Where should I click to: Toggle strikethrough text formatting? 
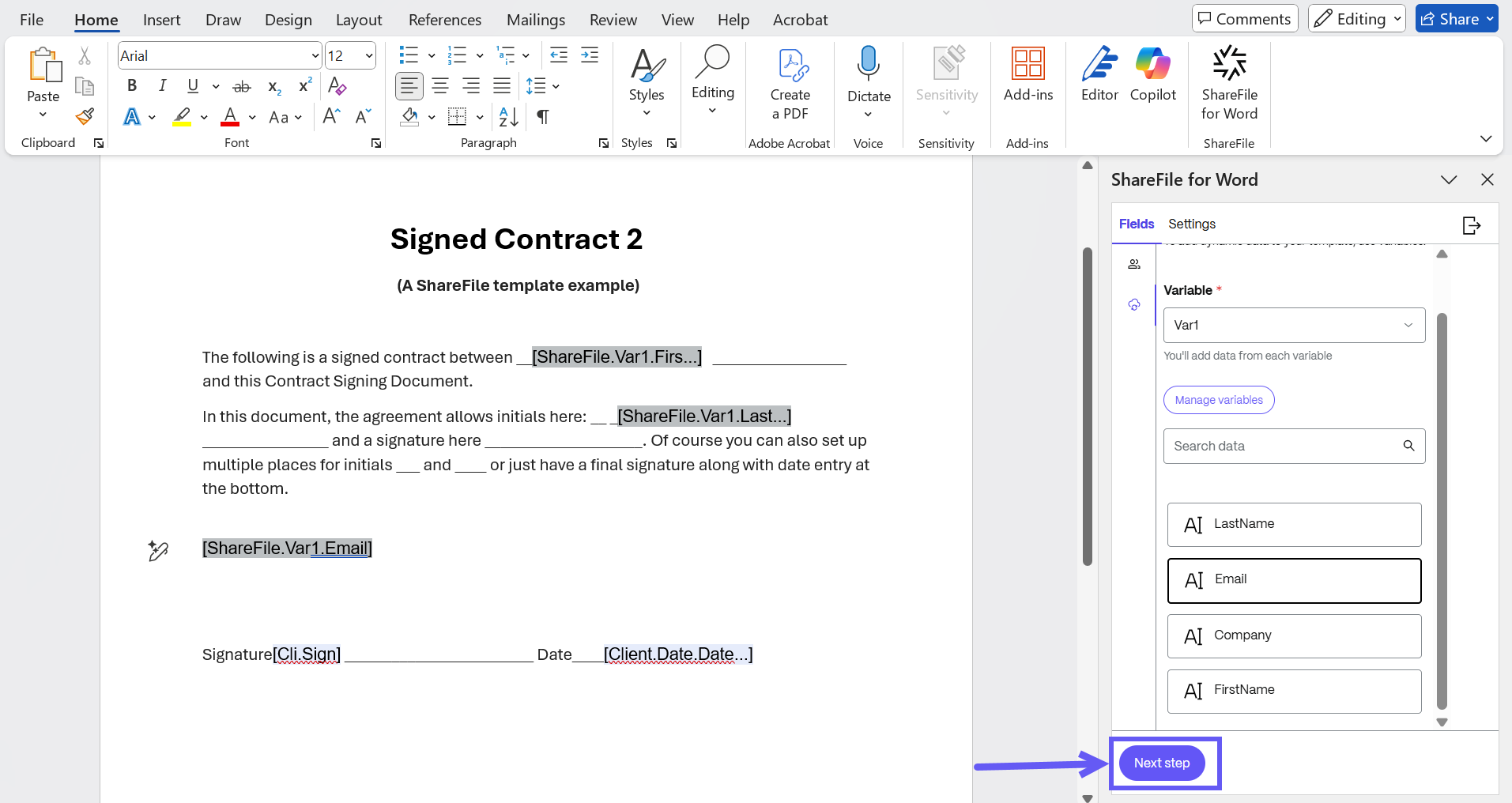pyautogui.click(x=242, y=86)
